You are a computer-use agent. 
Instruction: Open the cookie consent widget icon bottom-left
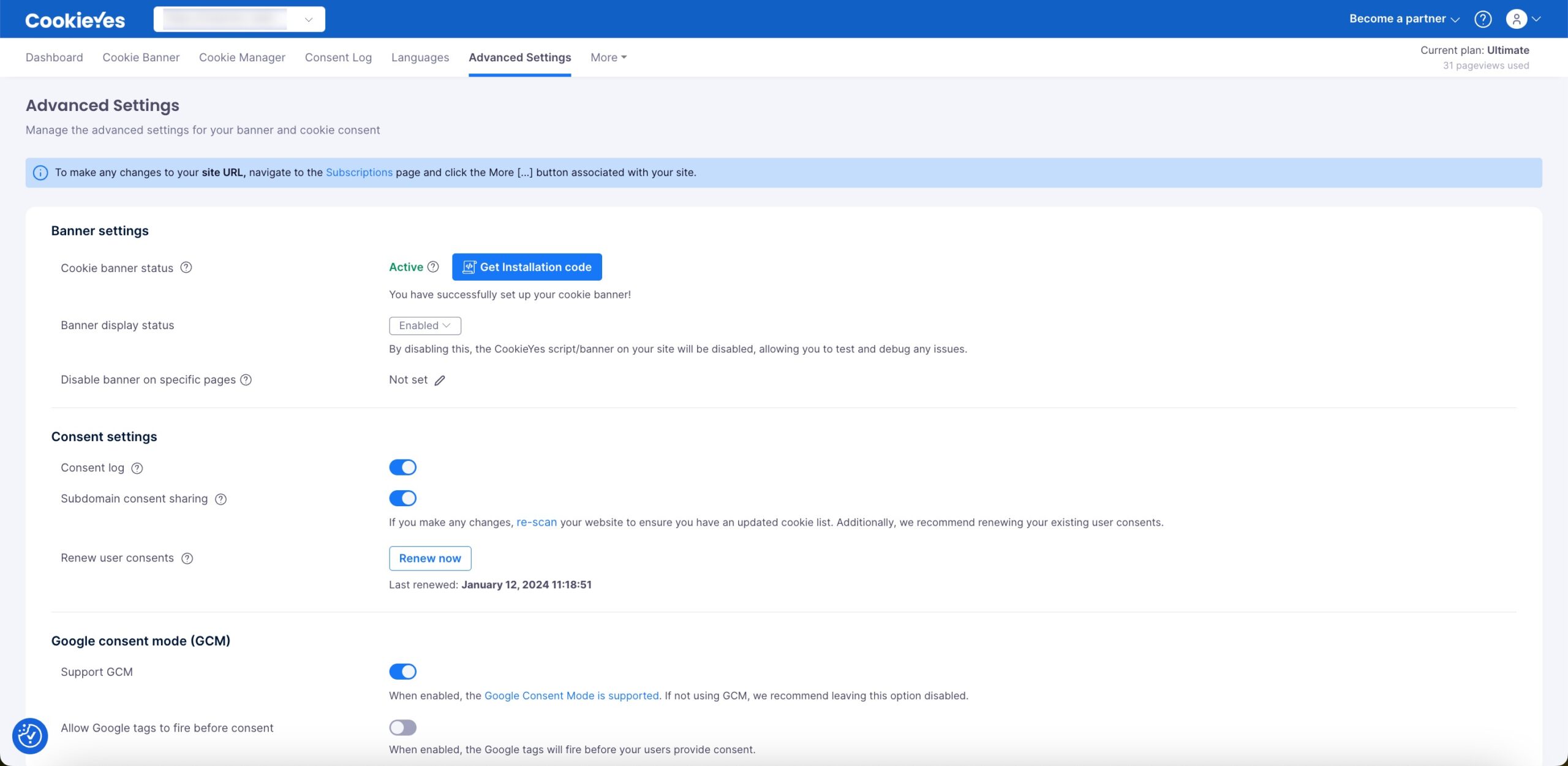pyautogui.click(x=30, y=735)
